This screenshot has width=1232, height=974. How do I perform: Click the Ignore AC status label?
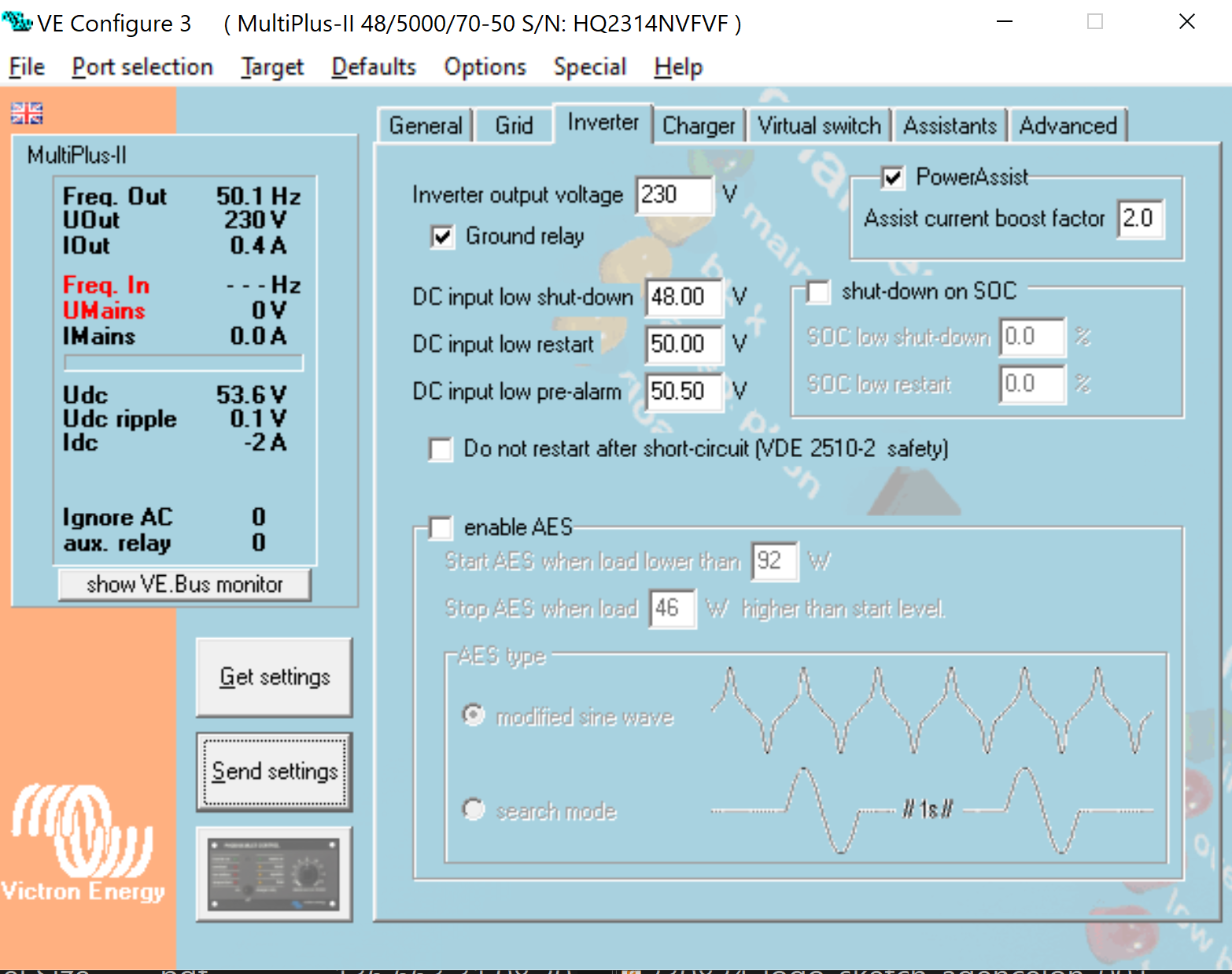point(118,518)
